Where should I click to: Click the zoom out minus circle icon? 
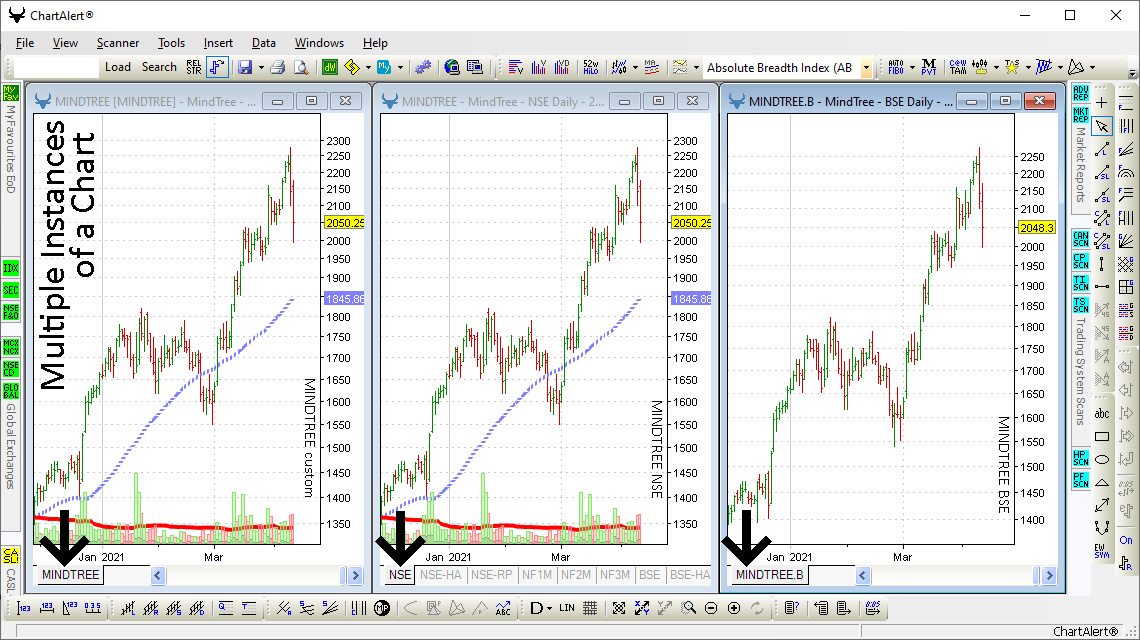coord(711,608)
